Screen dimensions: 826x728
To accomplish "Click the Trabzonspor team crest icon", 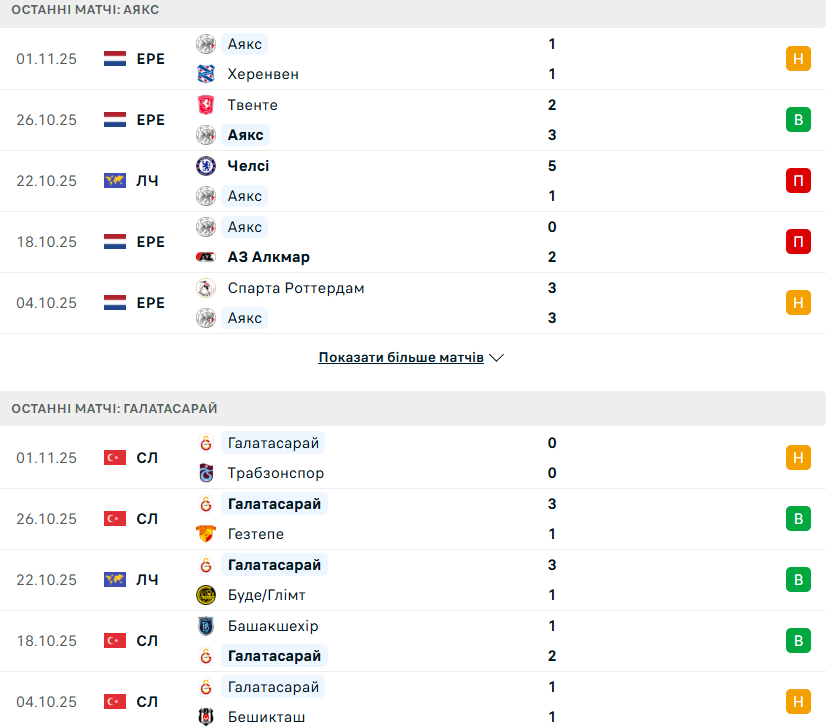I will [x=206, y=473].
